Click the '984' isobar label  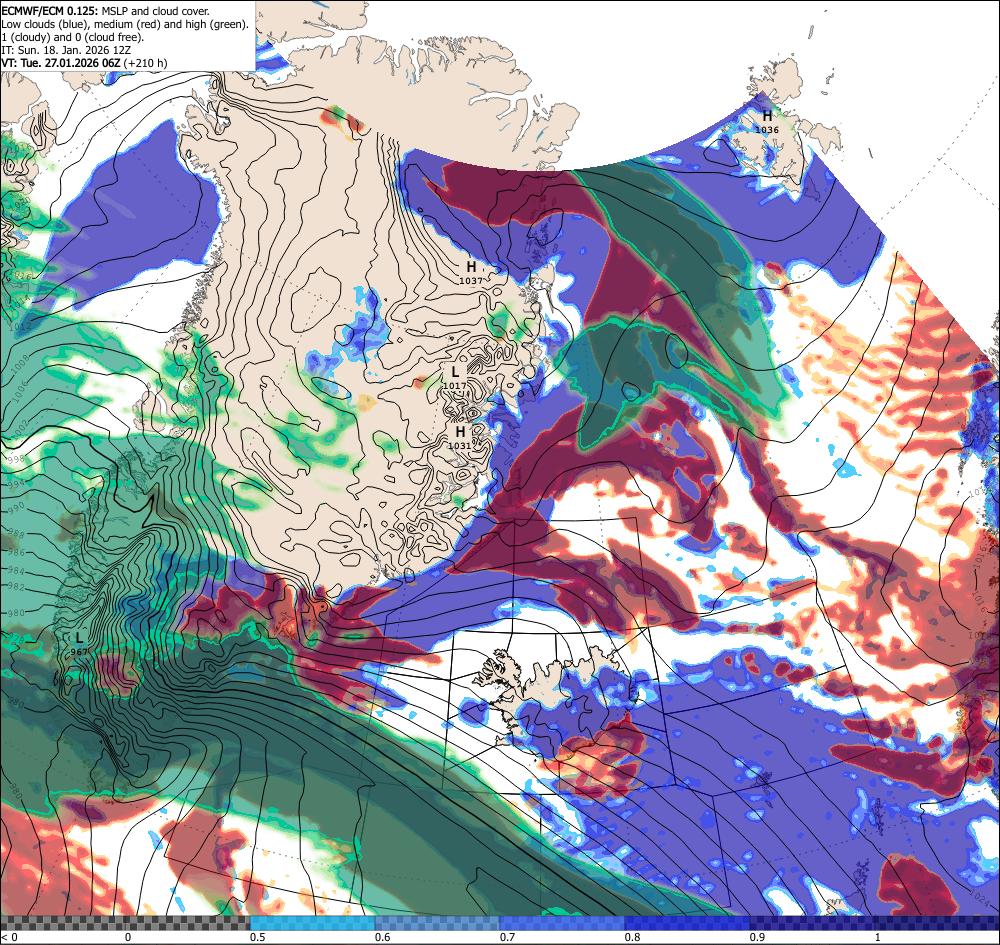(16, 571)
